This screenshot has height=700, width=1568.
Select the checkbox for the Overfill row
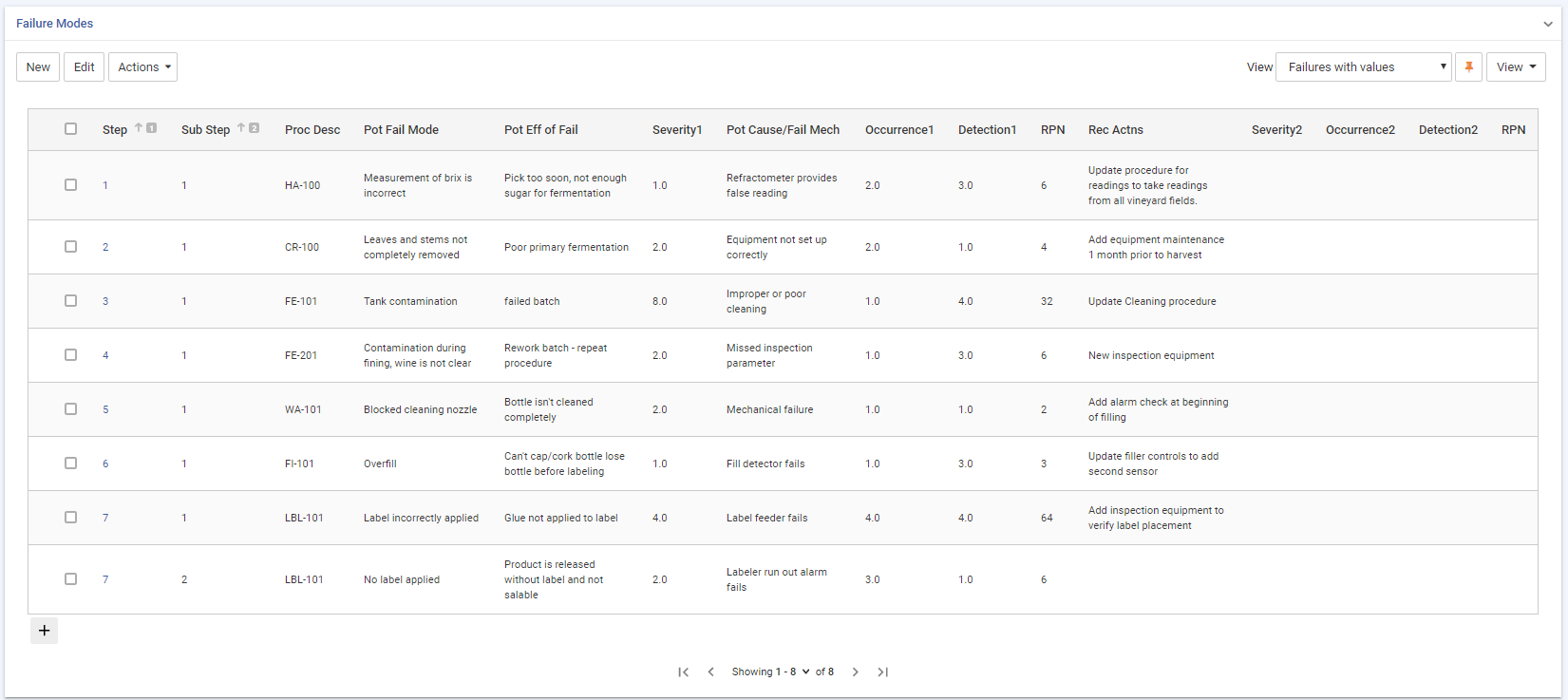70,464
